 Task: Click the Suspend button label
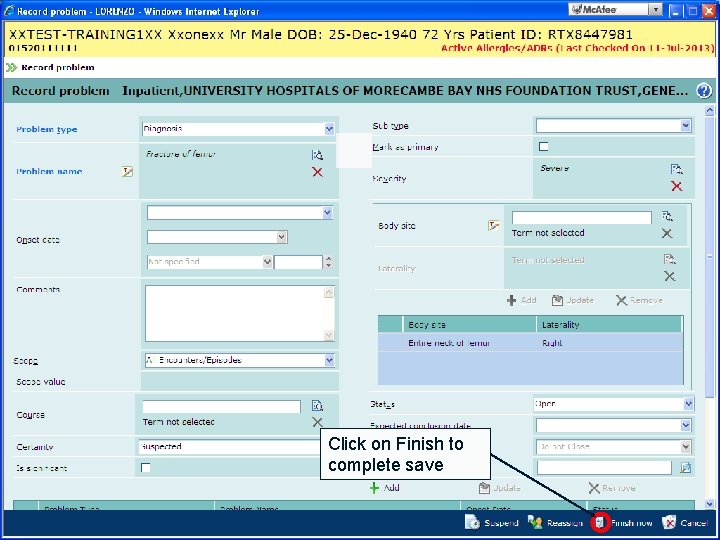[501, 523]
